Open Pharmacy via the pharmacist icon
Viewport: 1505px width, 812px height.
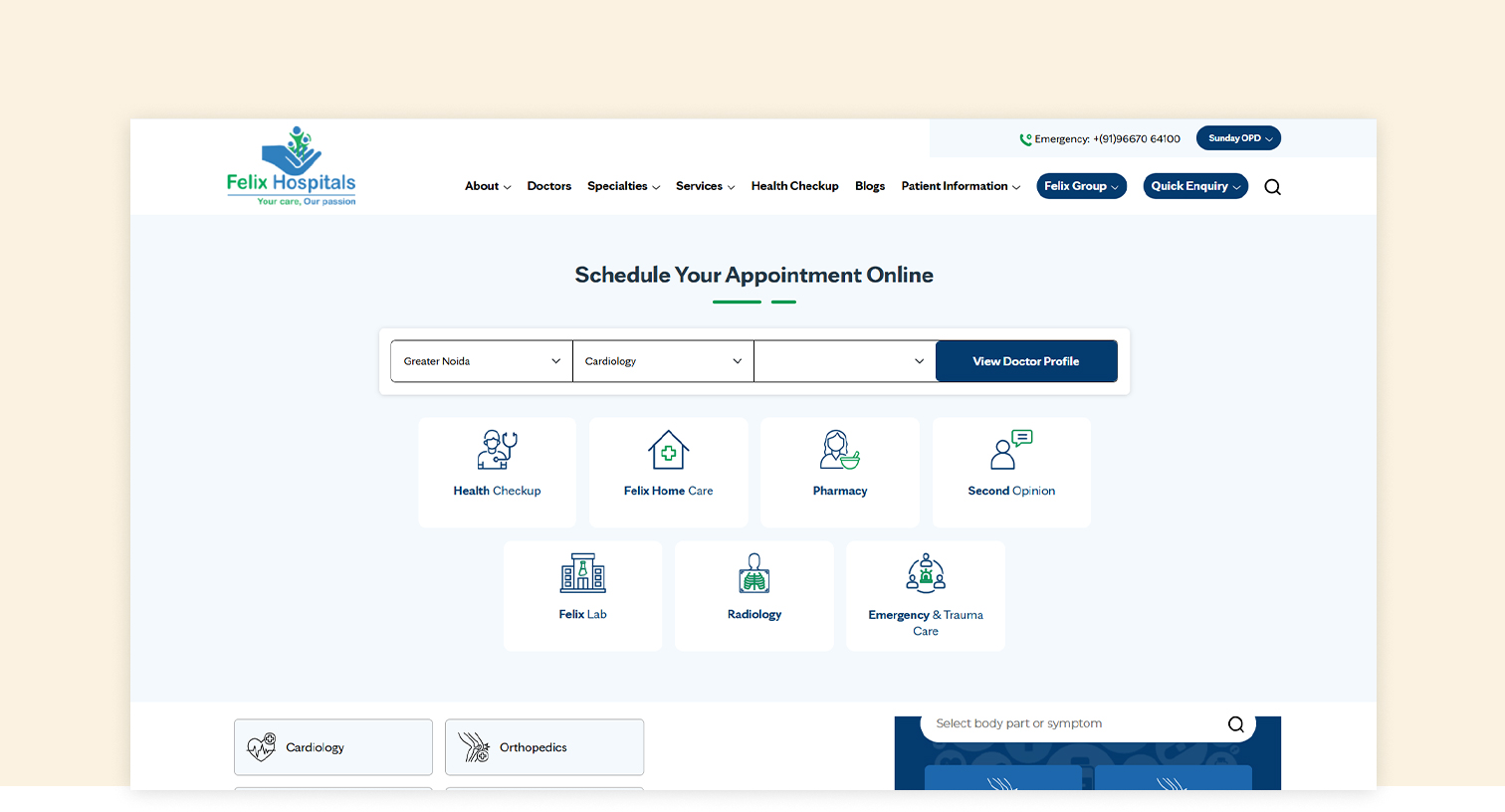pos(839,451)
